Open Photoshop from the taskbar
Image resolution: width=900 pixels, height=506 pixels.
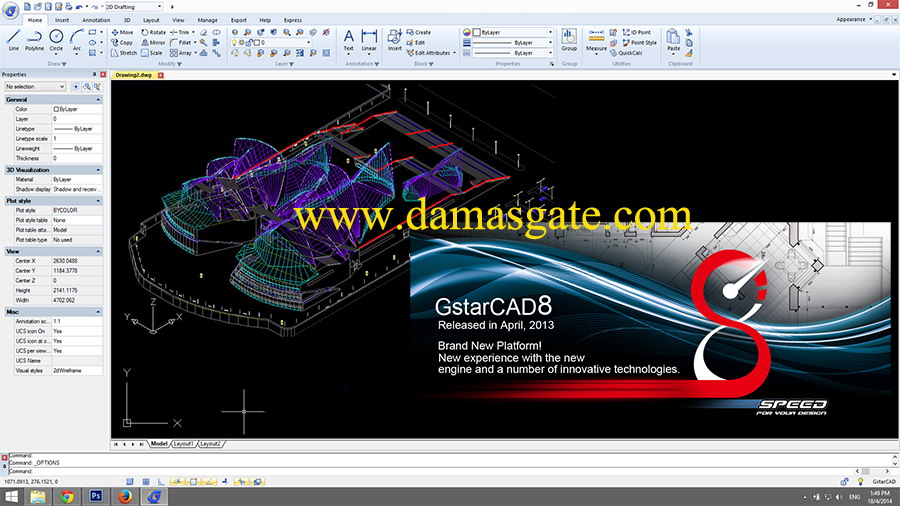click(x=96, y=496)
